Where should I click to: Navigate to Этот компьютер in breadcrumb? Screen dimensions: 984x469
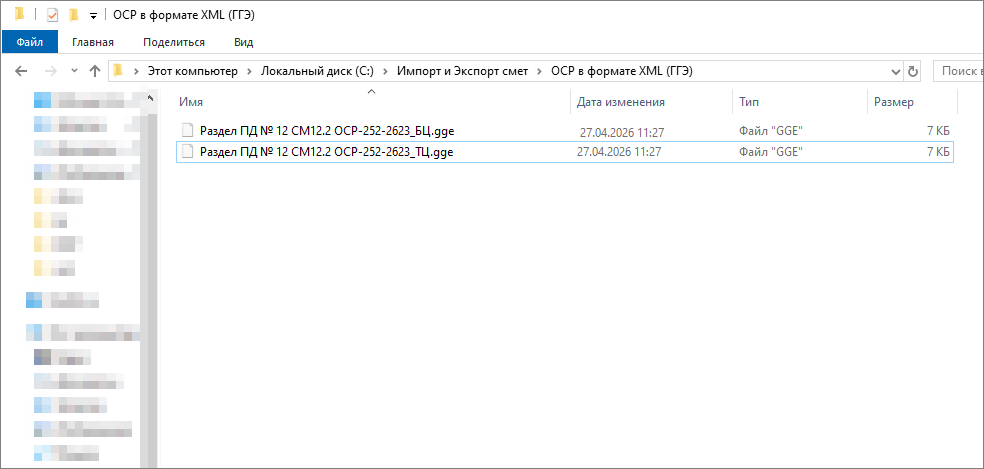(193, 71)
